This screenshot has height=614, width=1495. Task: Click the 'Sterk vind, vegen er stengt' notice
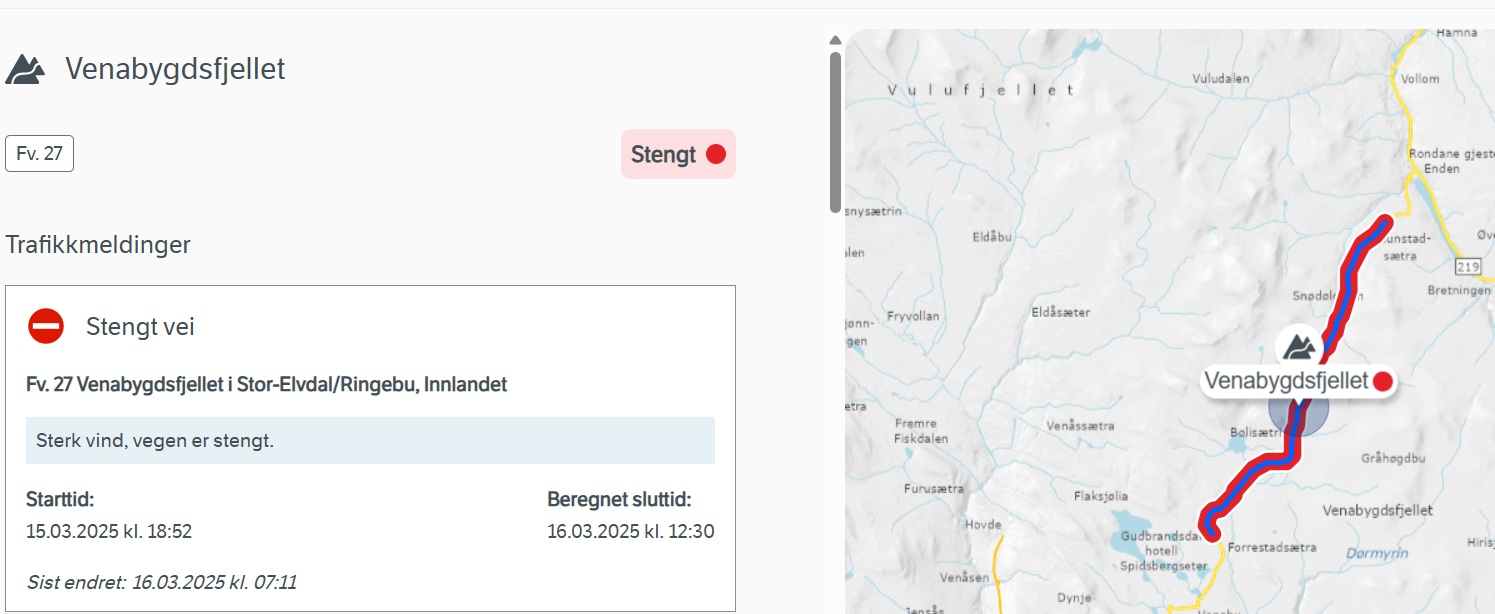(370, 440)
